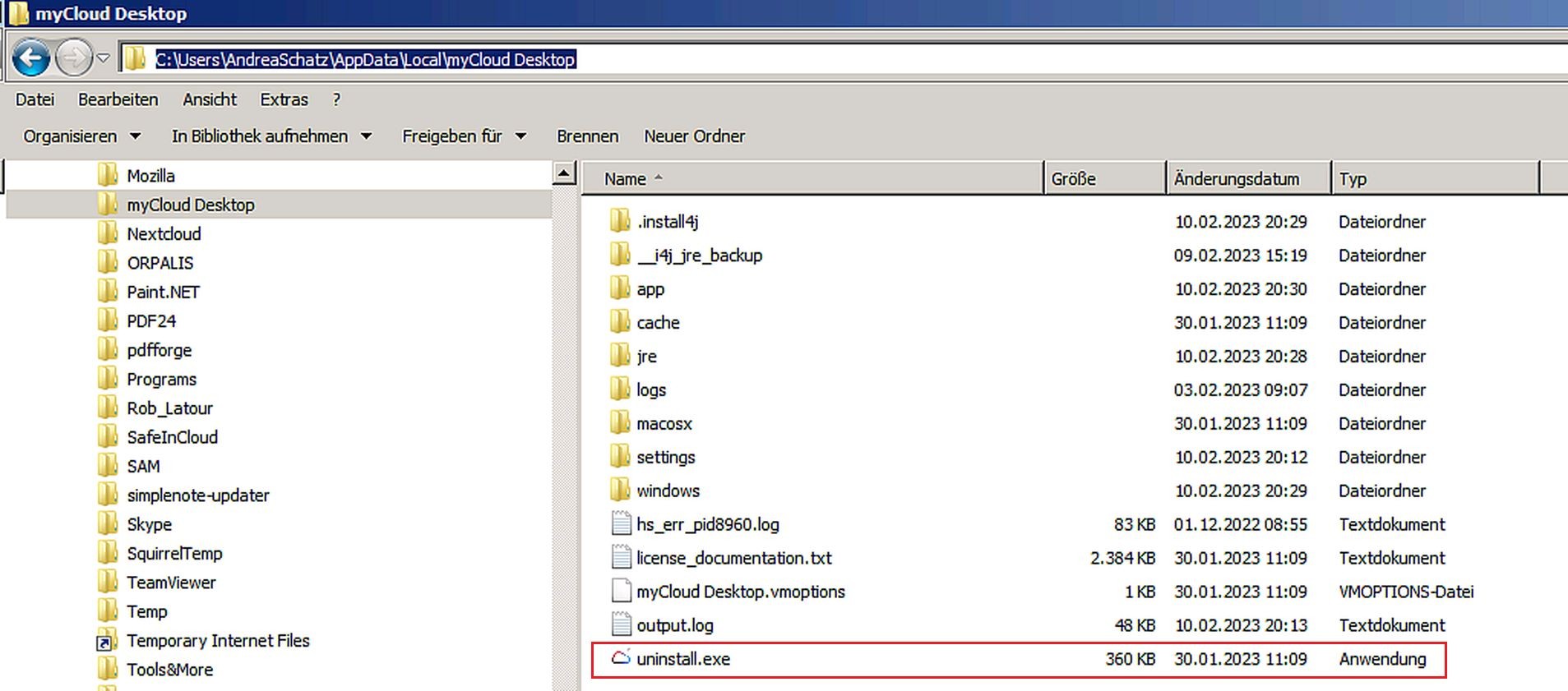Click the Brennen button
The image size is (1568, 691).
[x=588, y=136]
